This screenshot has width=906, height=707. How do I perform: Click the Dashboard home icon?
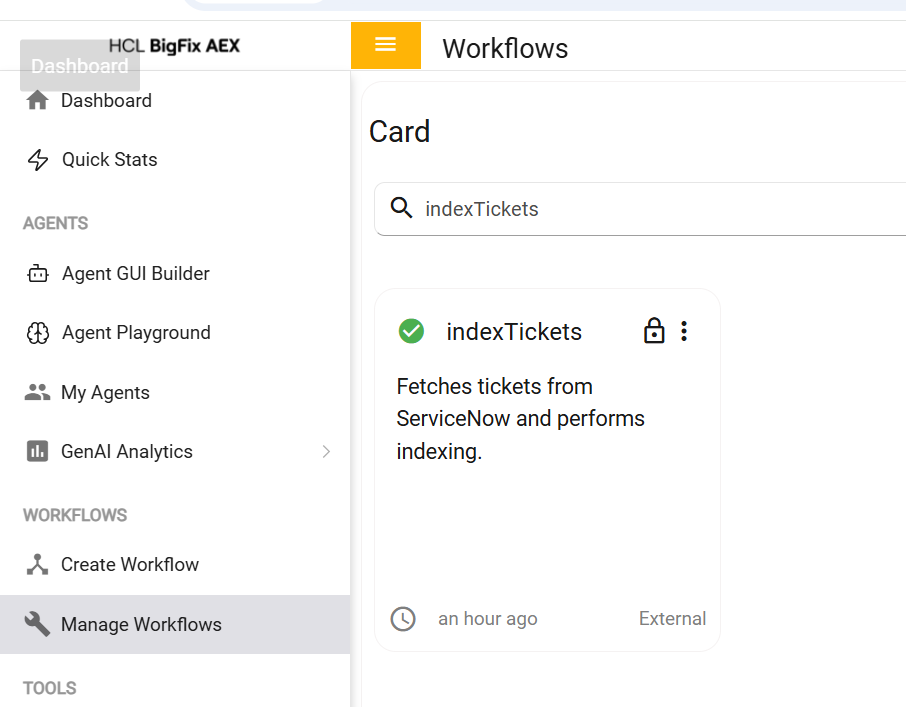click(x=37, y=101)
